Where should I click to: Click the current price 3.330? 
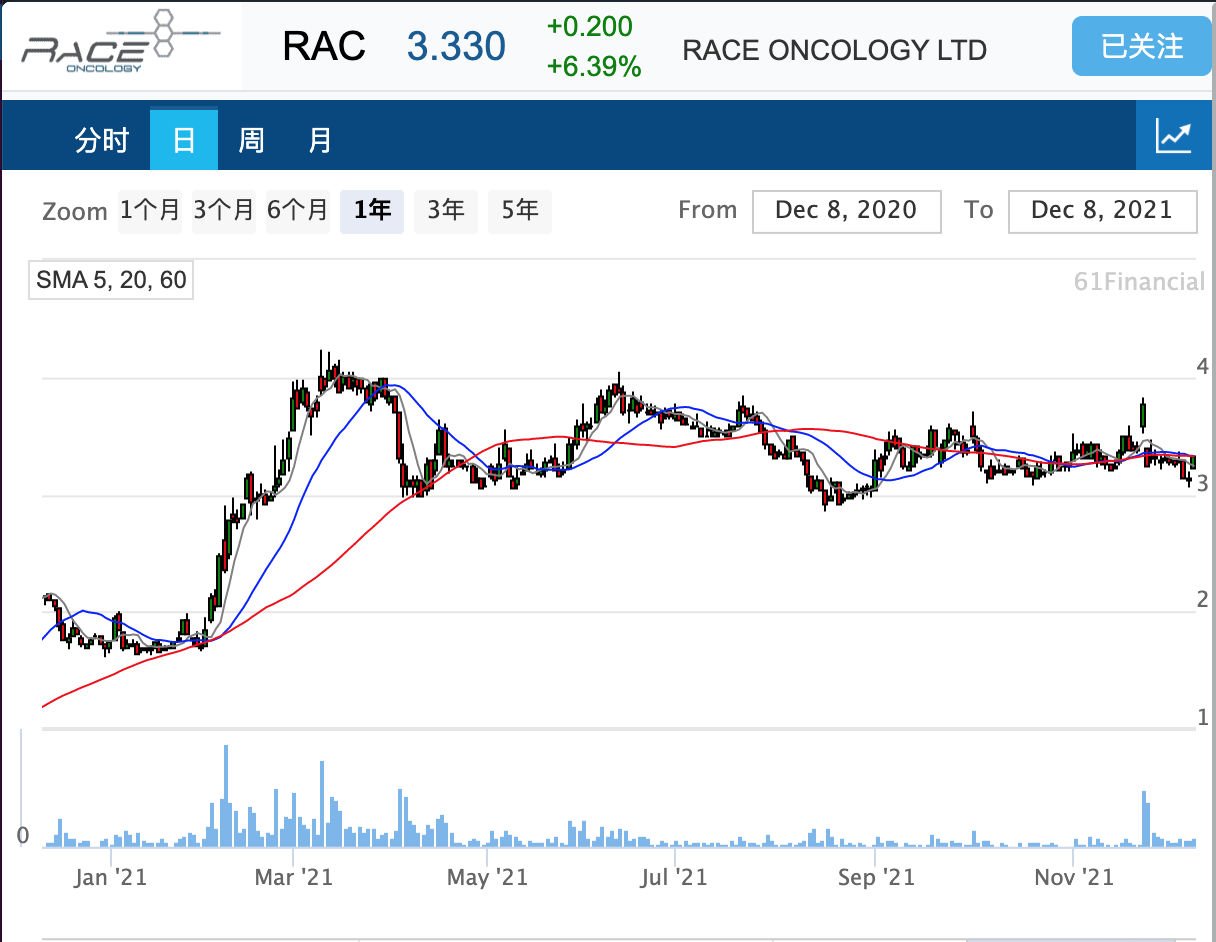[456, 46]
